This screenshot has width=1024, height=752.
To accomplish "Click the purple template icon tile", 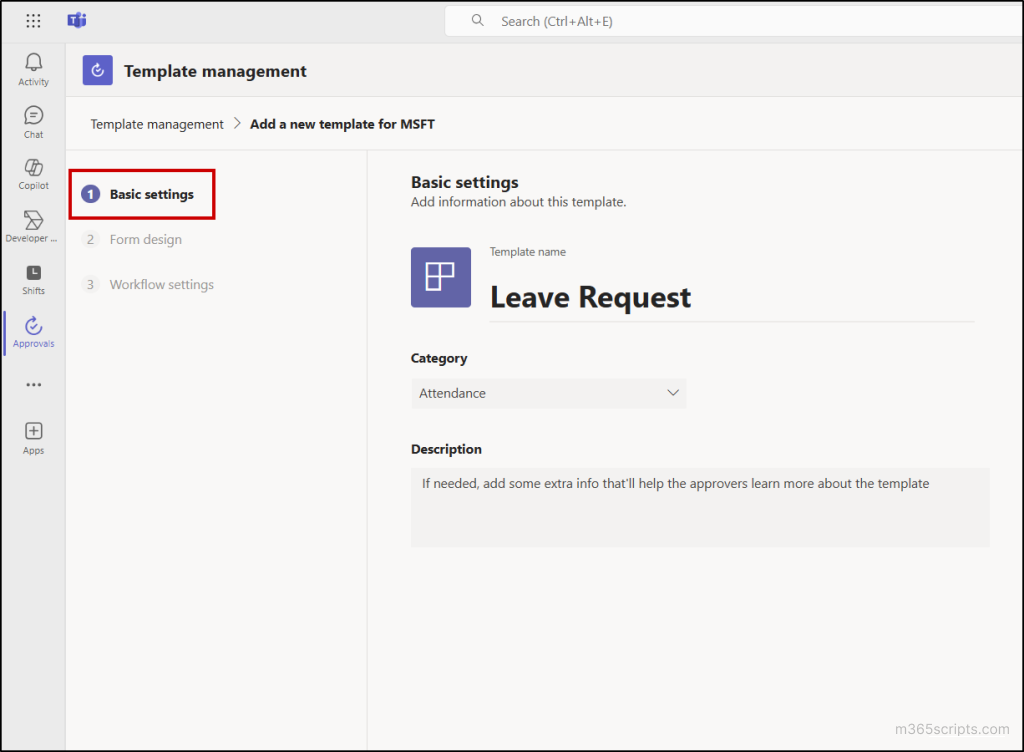I will coord(440,277).
